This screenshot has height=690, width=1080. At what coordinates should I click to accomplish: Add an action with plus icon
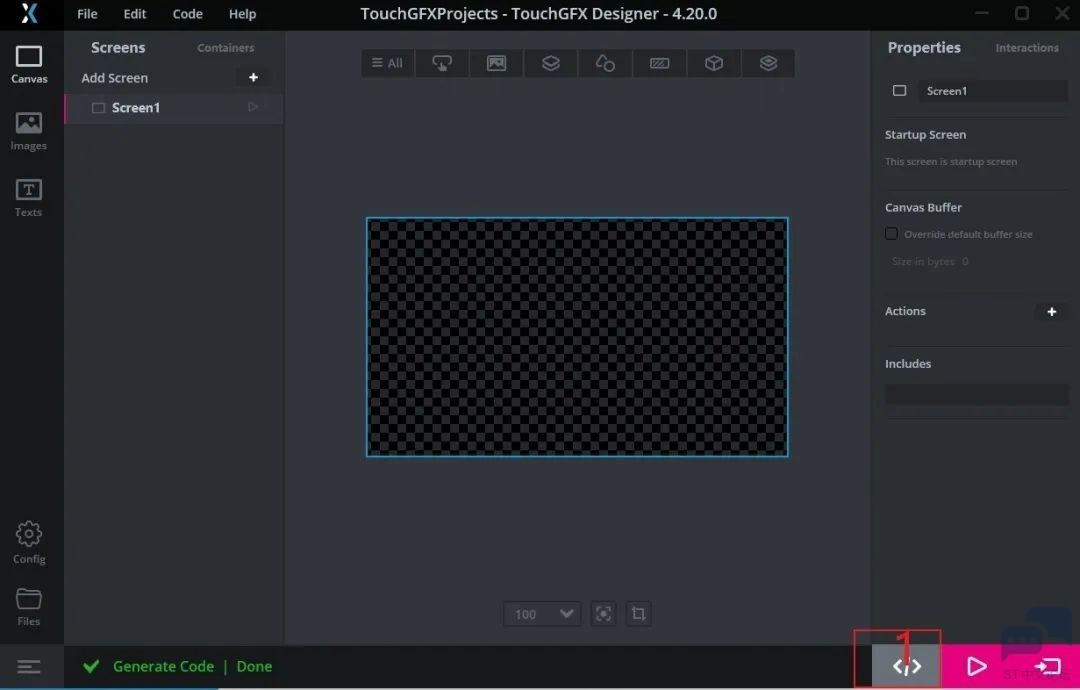point(1052,312)
